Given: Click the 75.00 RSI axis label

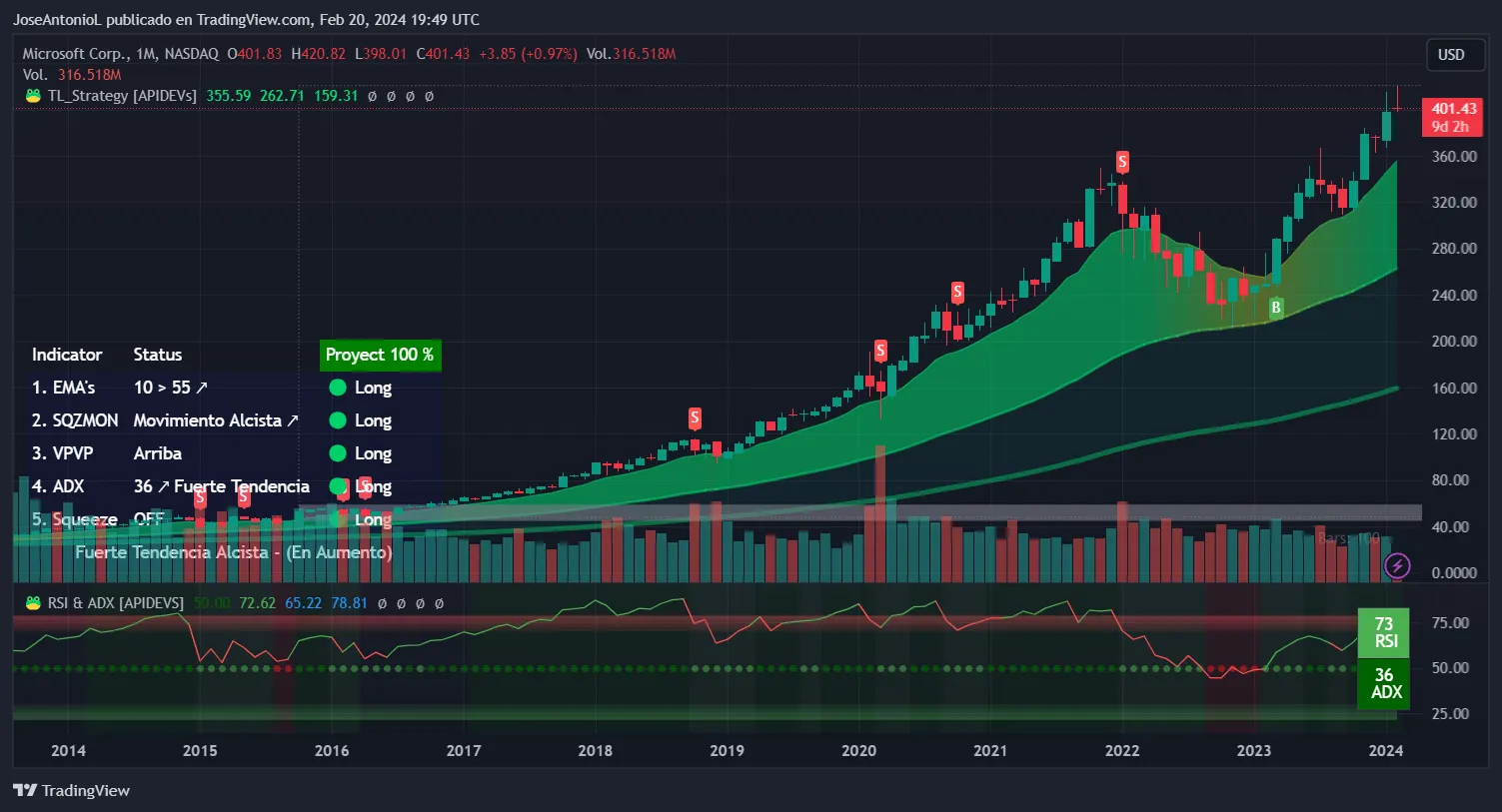Looking at the screenshot, I should point(1451,622).
